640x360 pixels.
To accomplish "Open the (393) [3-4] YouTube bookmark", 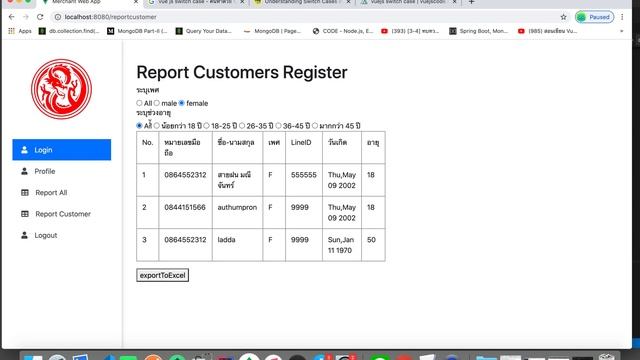I will 410,31.
